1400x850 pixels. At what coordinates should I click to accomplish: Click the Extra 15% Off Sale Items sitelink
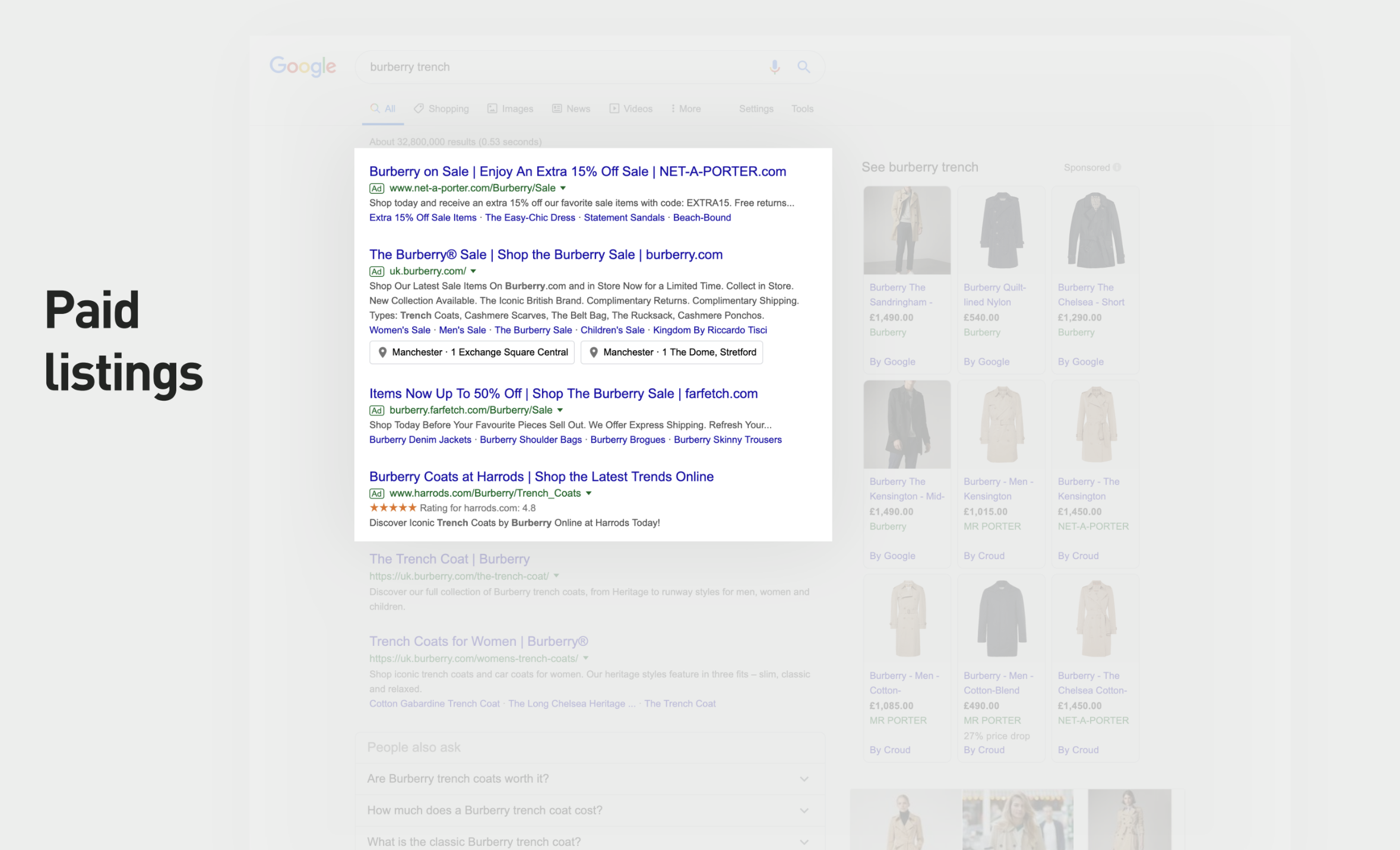coord(423,218)
